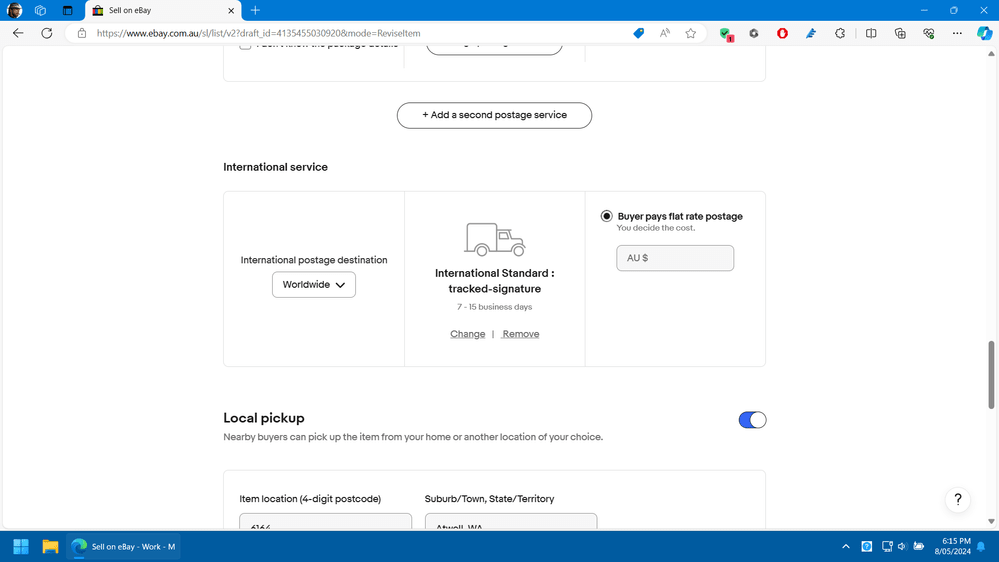Open the battery tray icon
This screenshot has height=562, width=999.
coord(919,547)
